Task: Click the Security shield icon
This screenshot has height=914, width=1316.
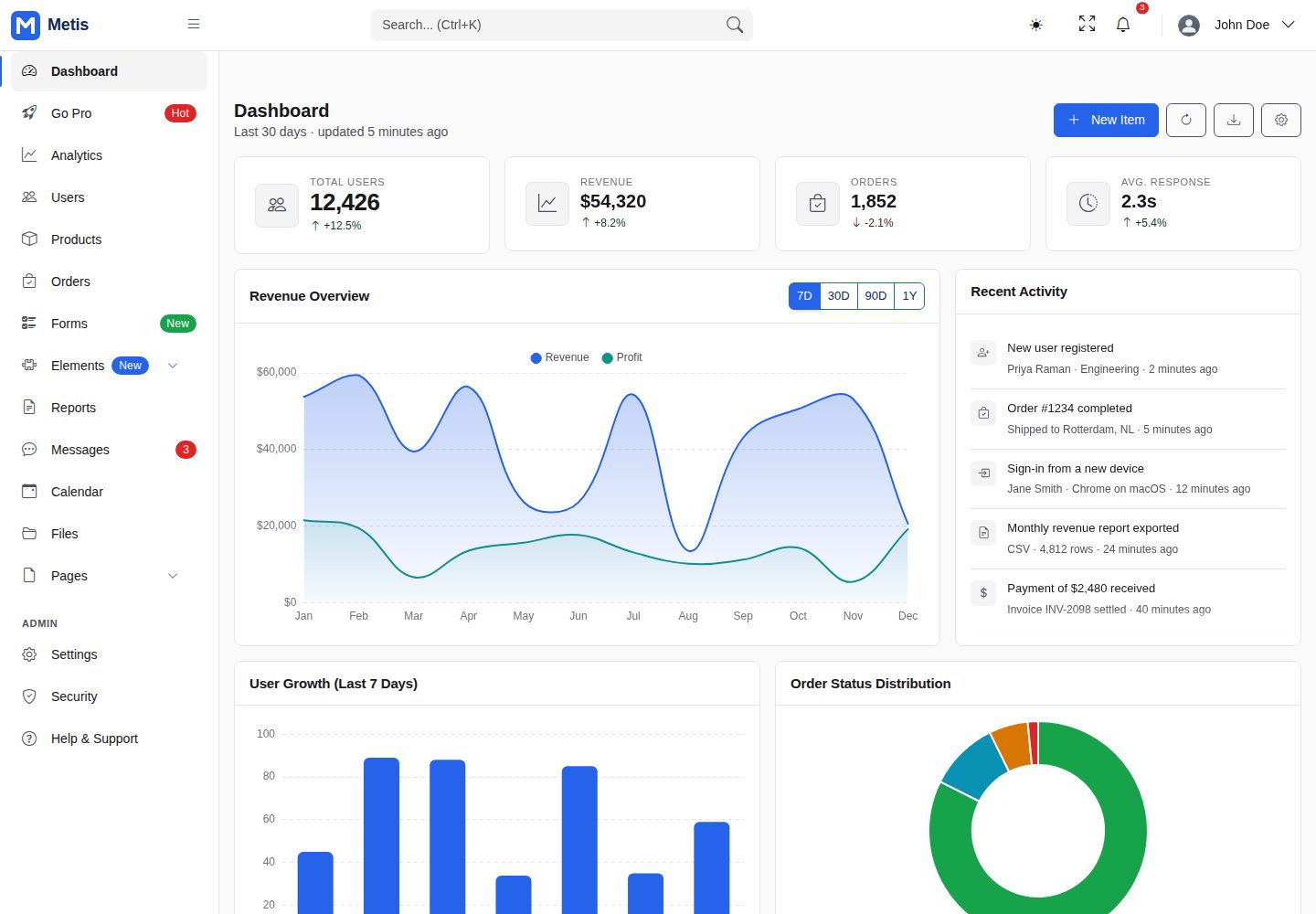Action: 29,696
